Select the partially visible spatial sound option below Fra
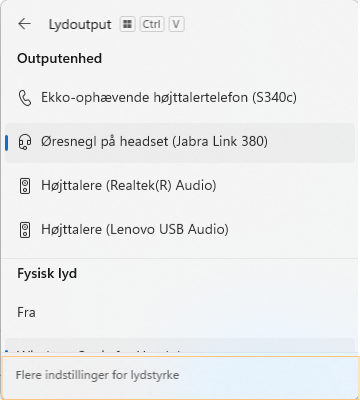This screenshot has height=400, width=360. click(x=180, y=347)
